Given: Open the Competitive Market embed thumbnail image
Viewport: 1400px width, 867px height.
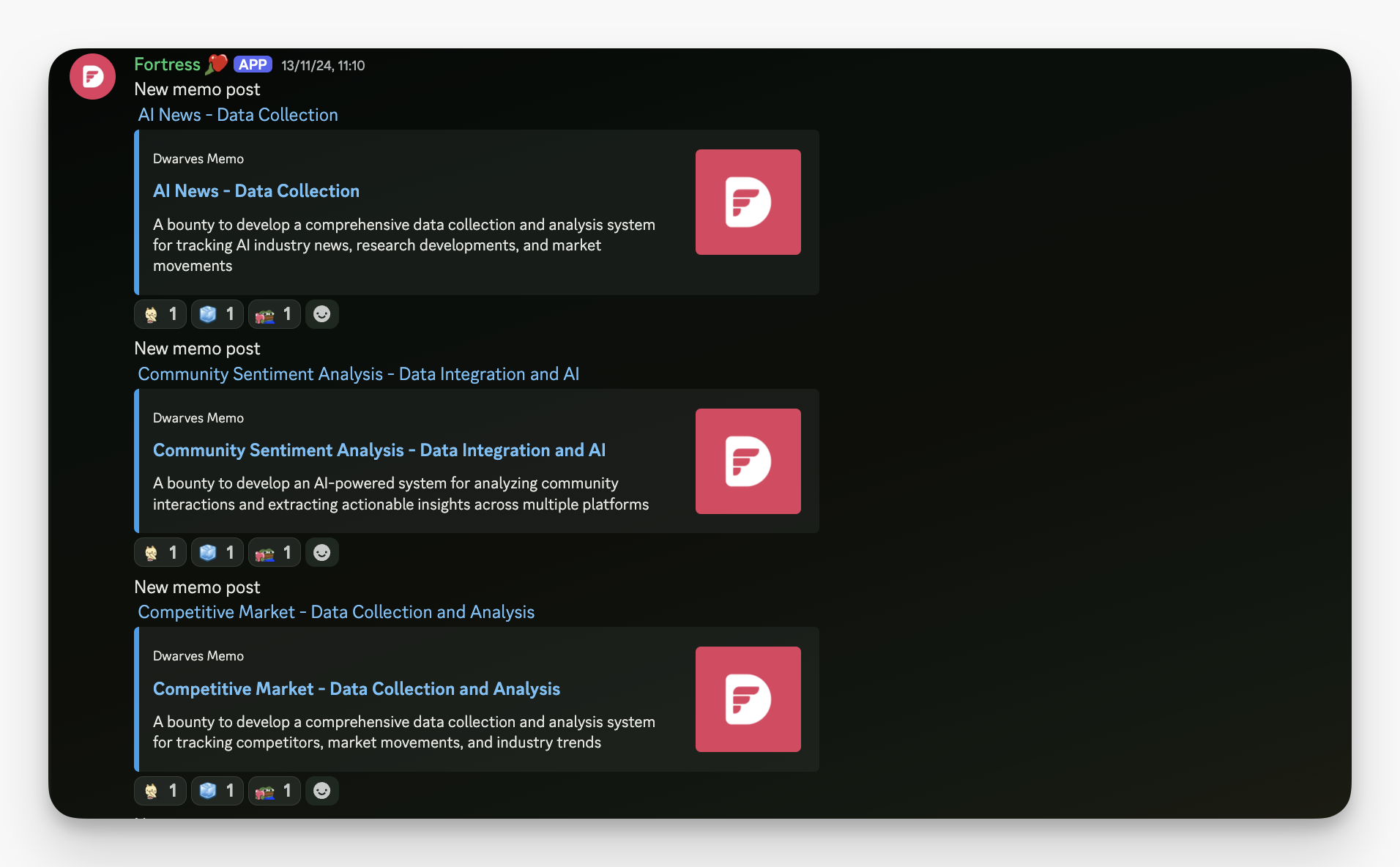Looking at the screenshot, I should [x=748, y=699].
